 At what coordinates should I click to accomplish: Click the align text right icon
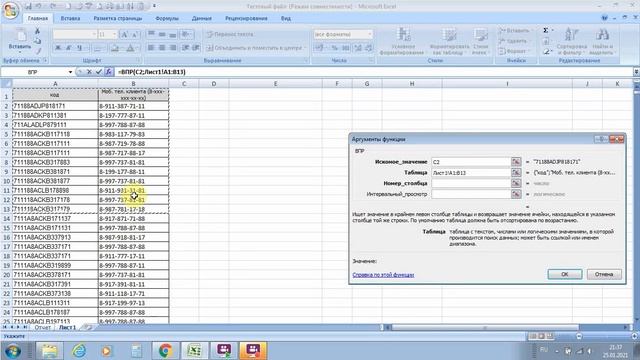pyautogui.click(x=172, y=48)
